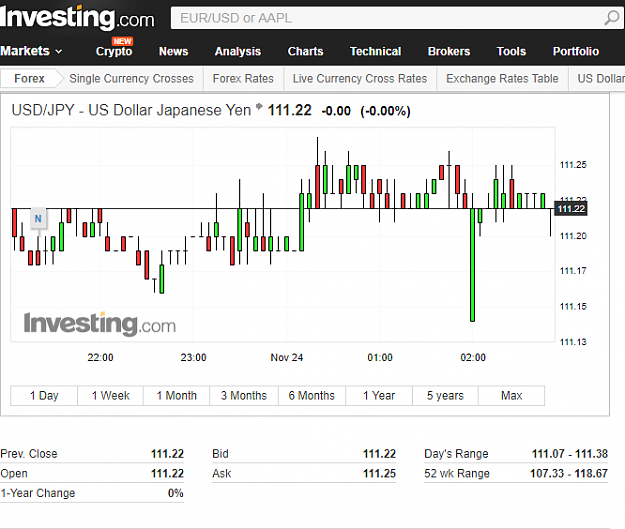
Task: Open the Investing.com logo homepage
Action: tap(77, 18)
